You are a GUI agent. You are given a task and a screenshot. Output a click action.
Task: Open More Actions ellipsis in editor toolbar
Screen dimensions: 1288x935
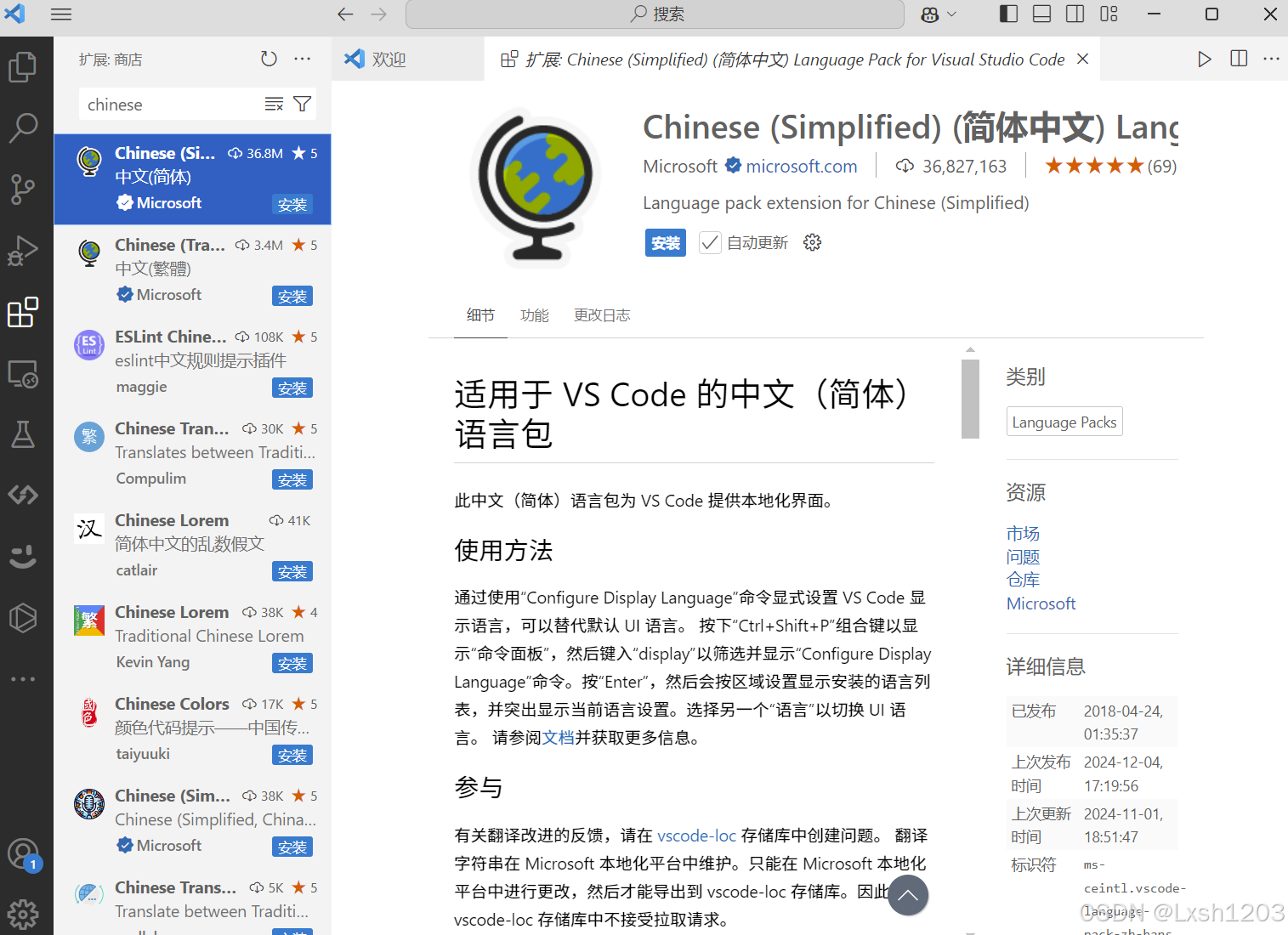1272,59
